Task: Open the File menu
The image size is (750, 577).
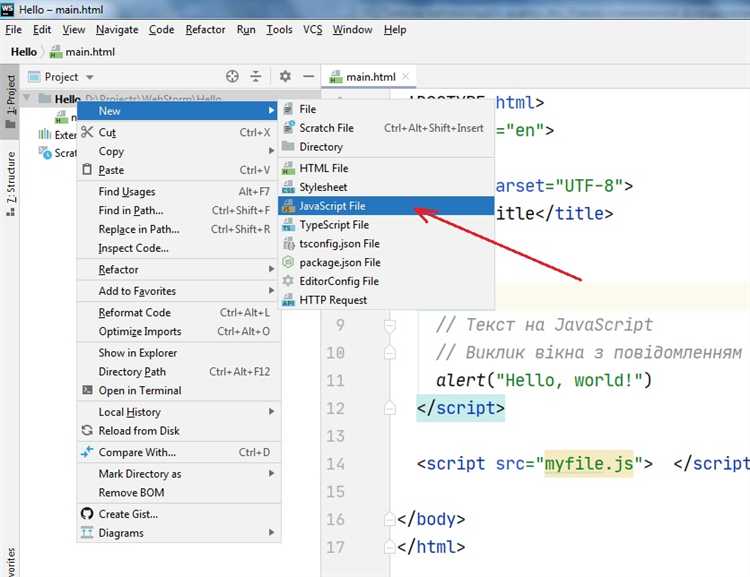Action: [x=13, y=30]
